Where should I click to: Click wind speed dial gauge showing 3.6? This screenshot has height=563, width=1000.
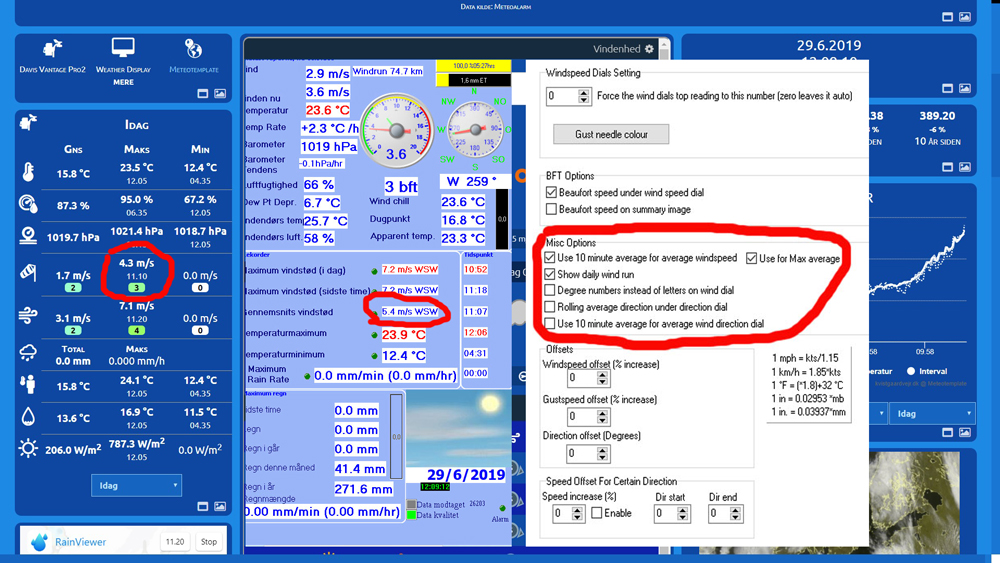[397, 131]
